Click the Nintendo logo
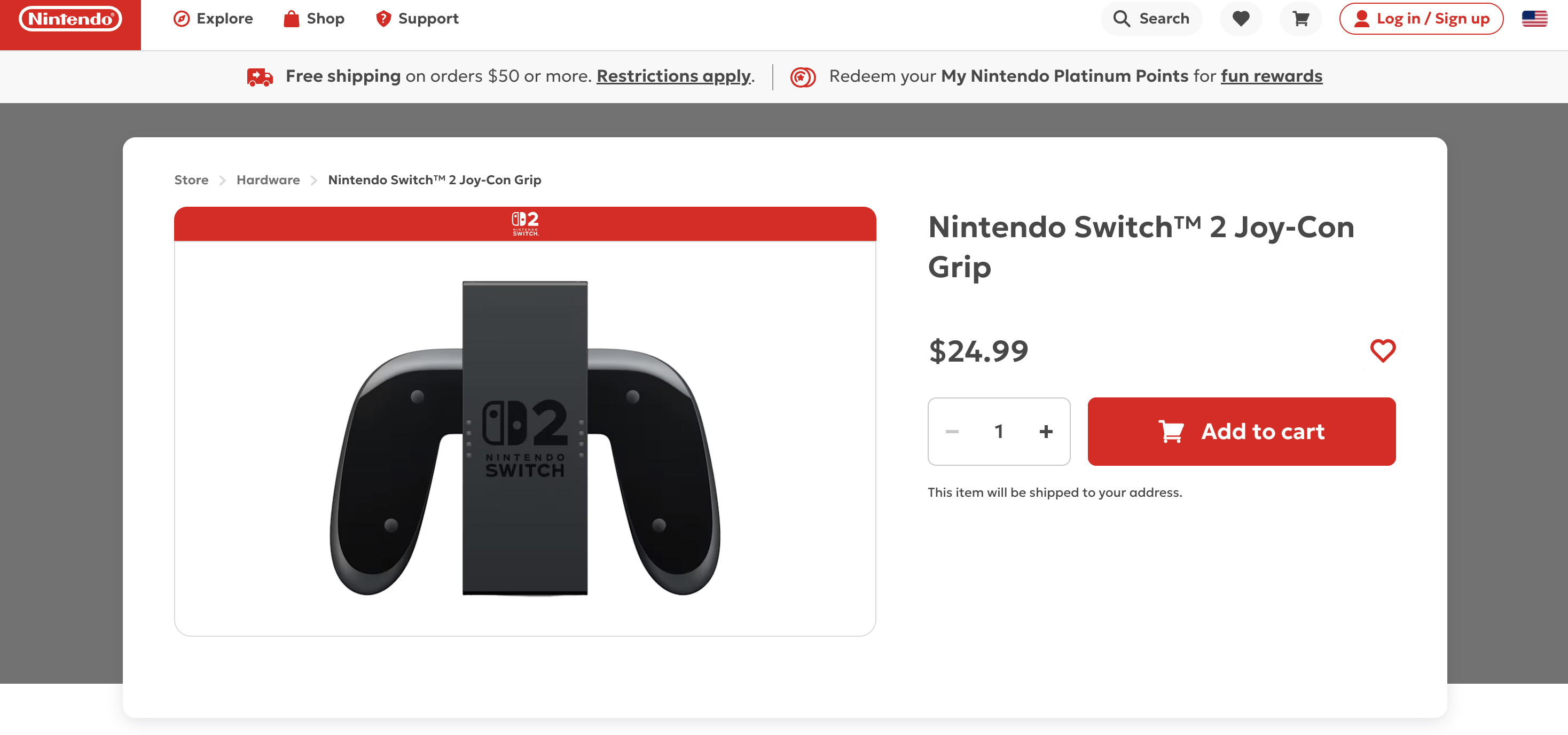 click(70, 19)
